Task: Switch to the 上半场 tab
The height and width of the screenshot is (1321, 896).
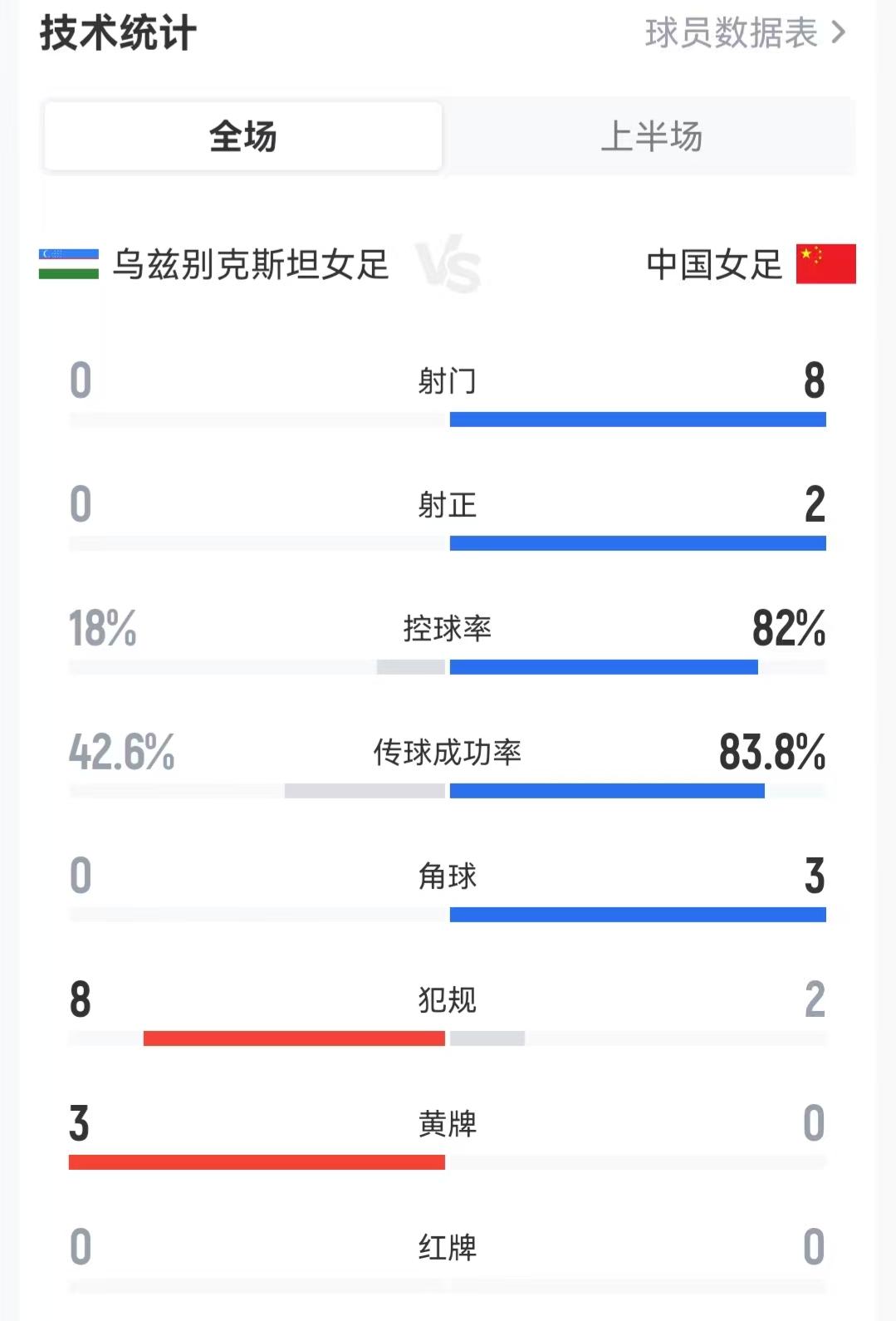Action: (652, 138)
